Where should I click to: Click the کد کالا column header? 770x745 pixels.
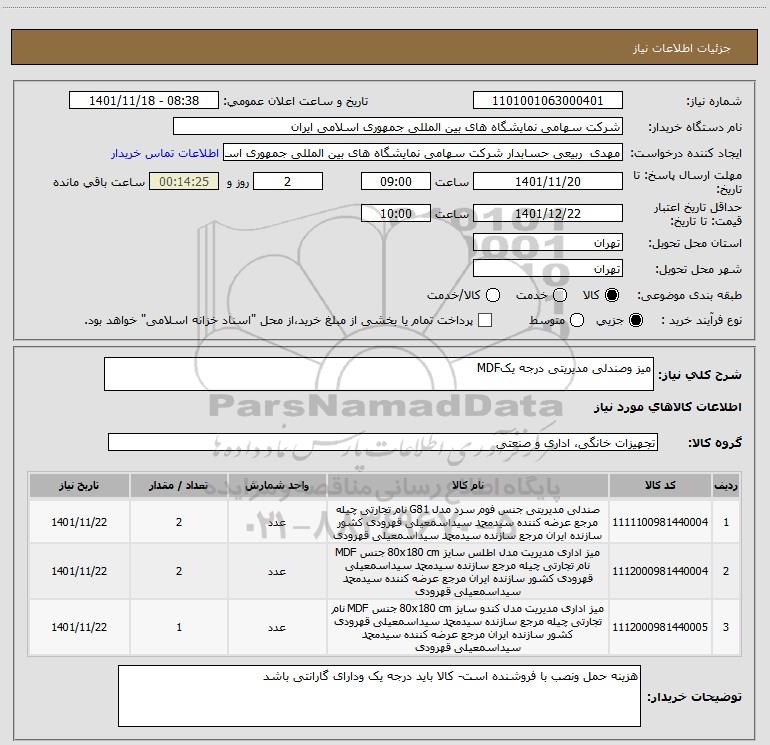point(660,486)
